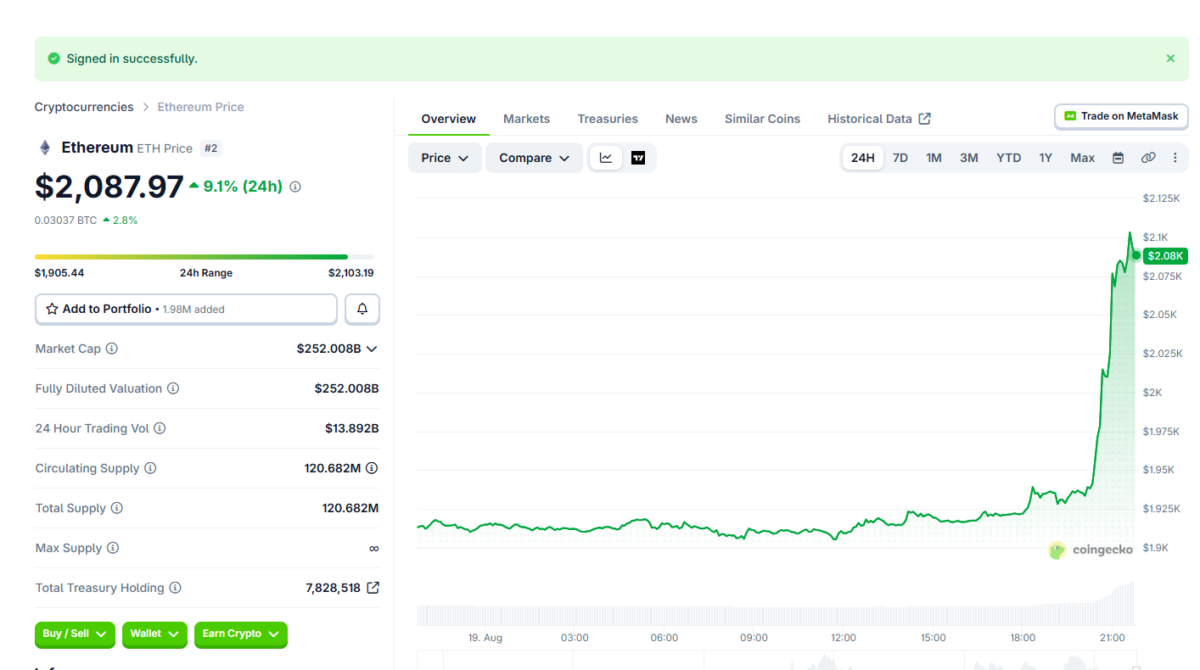Open Total Treasury Holding external link icon

373,588
